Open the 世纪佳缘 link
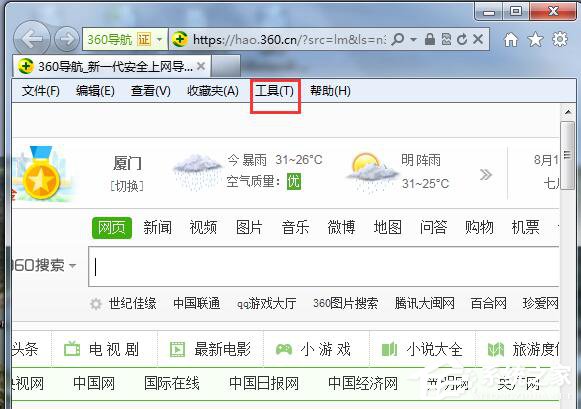Viewport: 581px width, 409px height. (133, 304)
